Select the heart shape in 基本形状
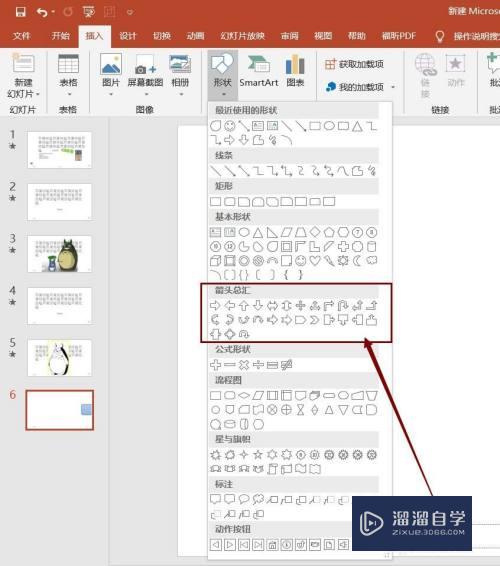Viewport: 500px width, 566px height. tap(315, 261)
